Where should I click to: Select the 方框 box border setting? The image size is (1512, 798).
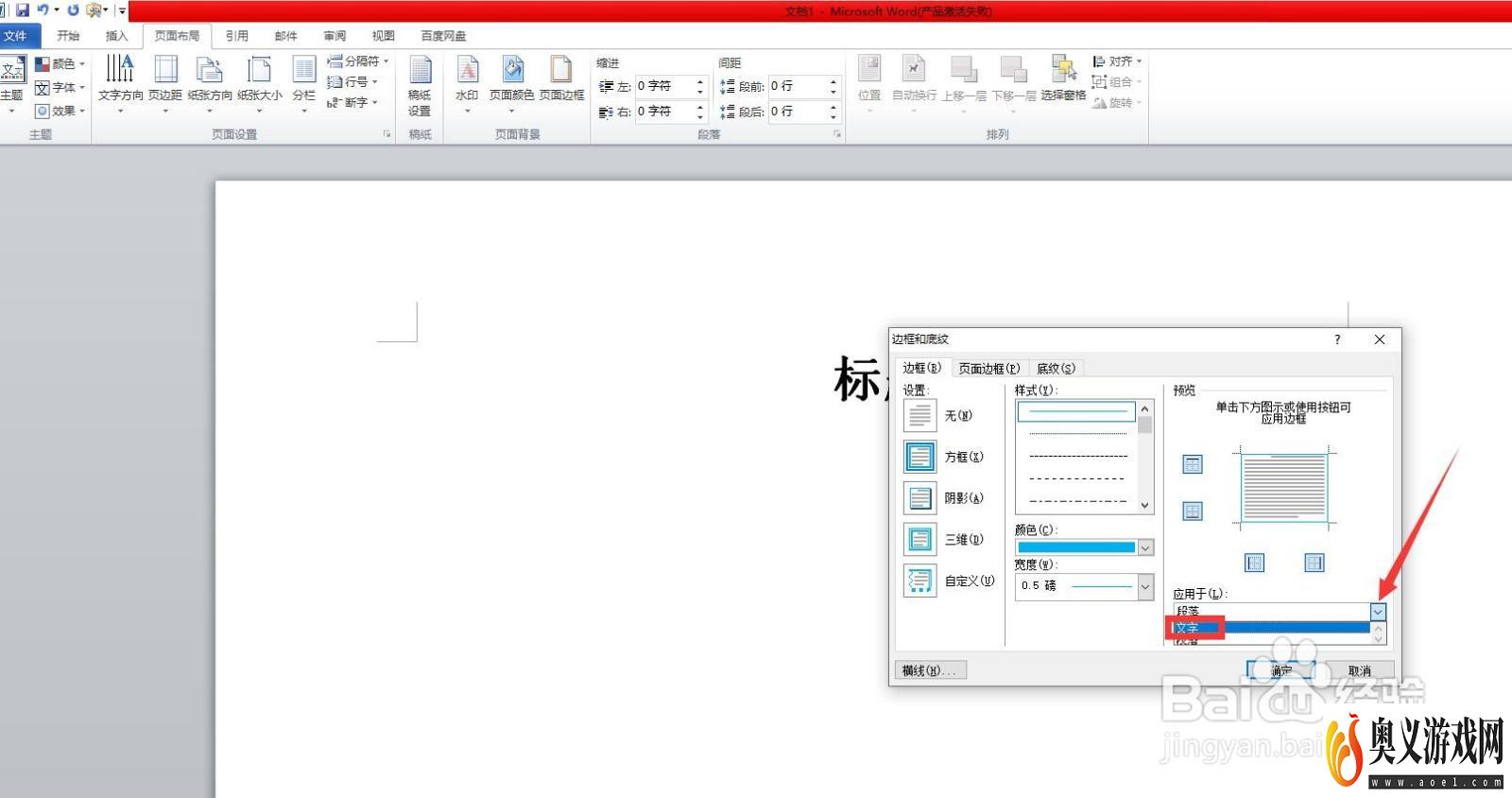[x=920, y=457]
